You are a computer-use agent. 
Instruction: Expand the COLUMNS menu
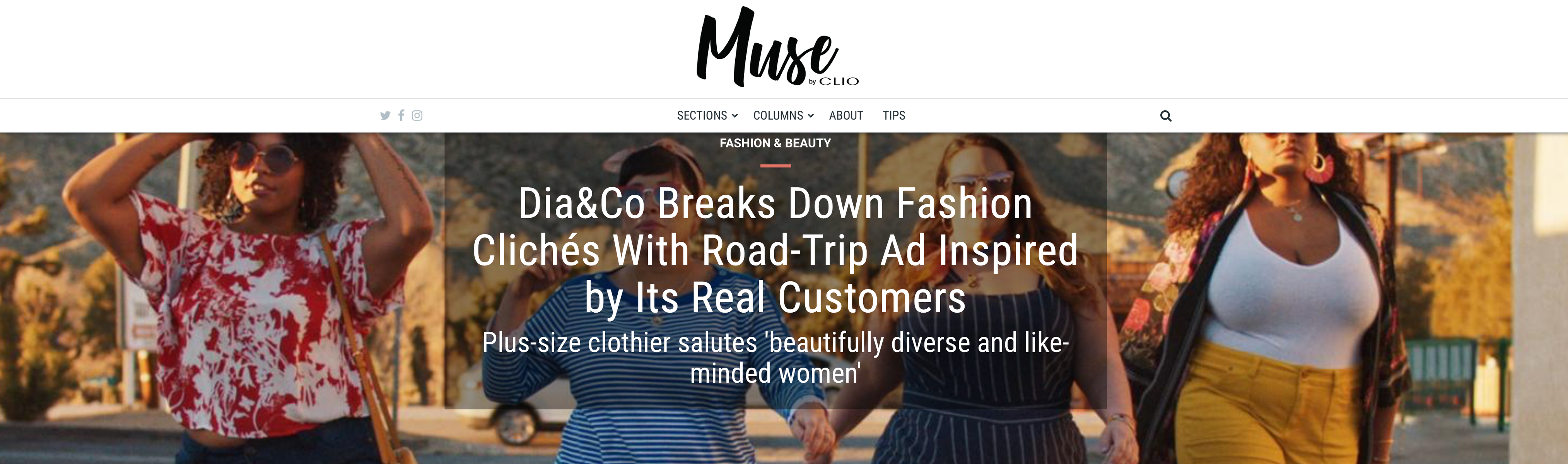click(783, 116)
